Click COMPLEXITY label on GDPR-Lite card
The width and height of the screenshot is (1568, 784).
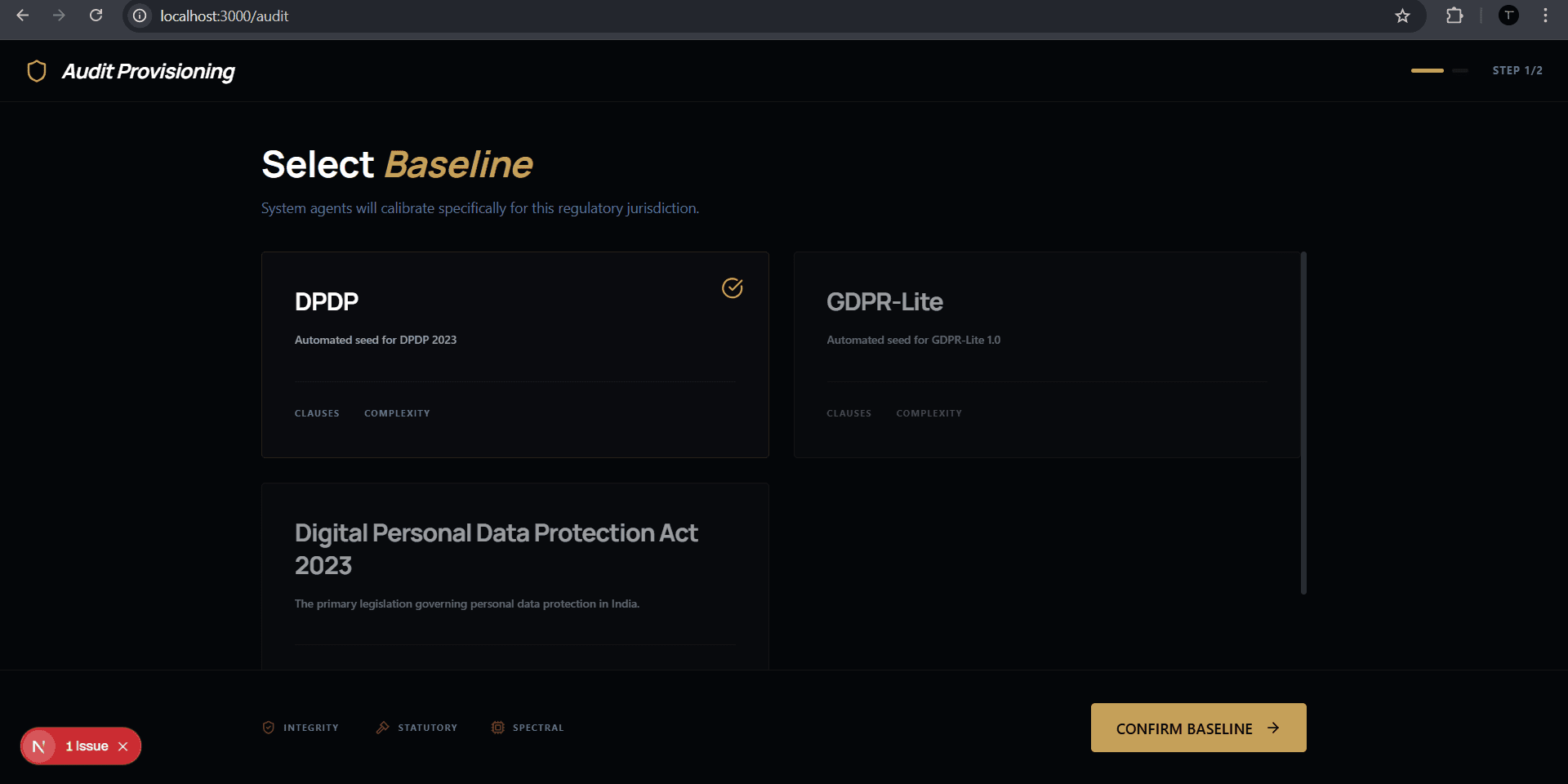929,413
